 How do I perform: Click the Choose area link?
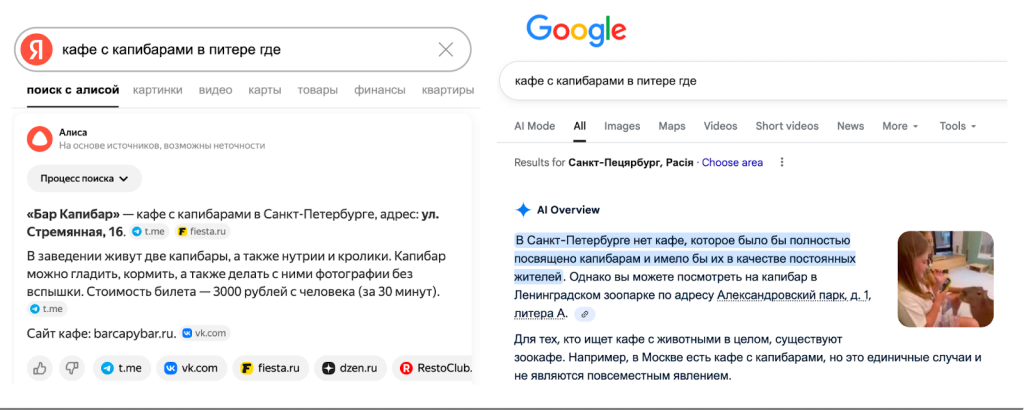[732, 162]
